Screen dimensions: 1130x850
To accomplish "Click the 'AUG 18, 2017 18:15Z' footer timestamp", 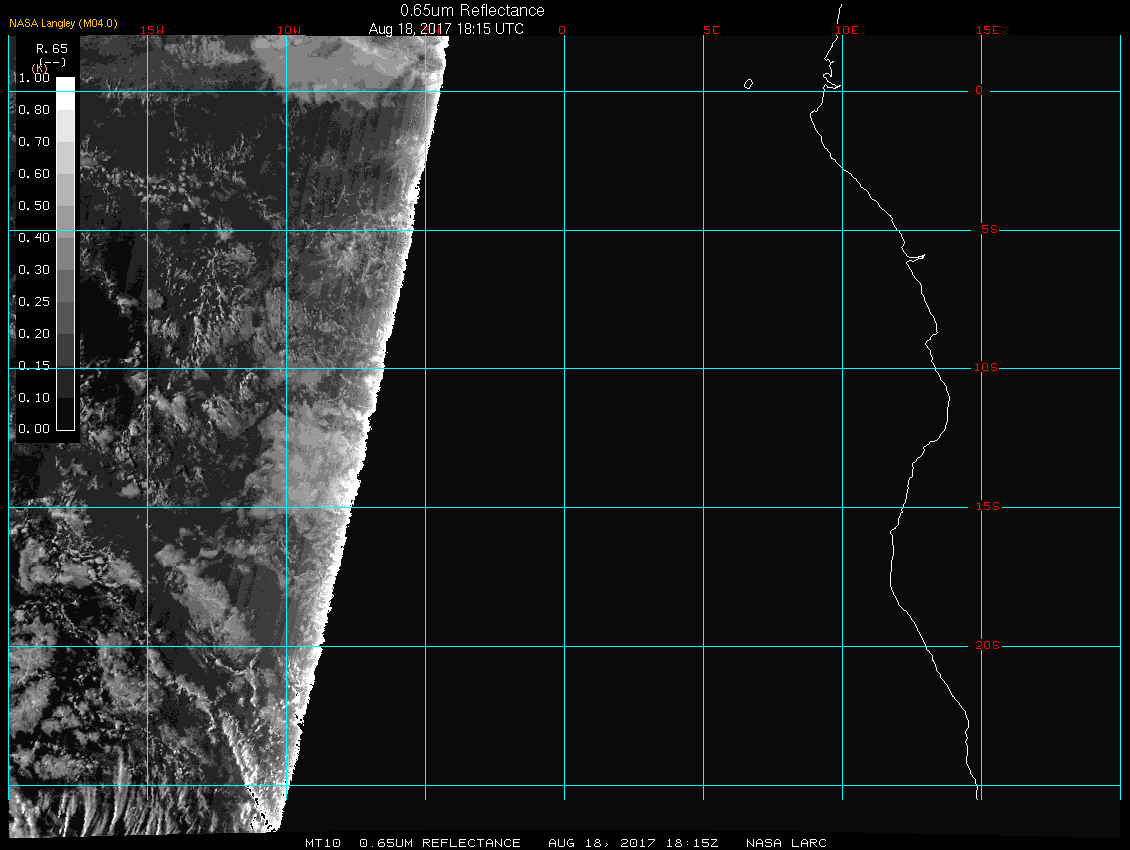I will click(633, 843).
